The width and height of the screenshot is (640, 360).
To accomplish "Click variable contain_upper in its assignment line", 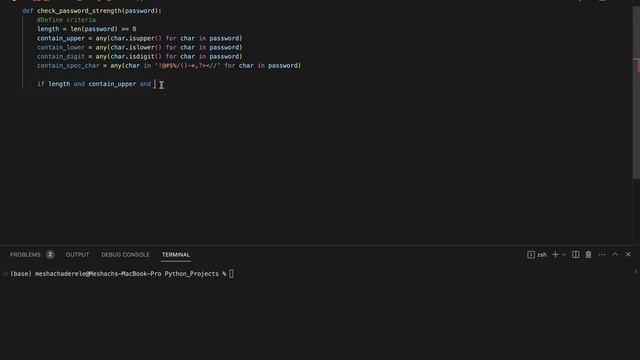I will pyautogui.click(x=61, y=38).
